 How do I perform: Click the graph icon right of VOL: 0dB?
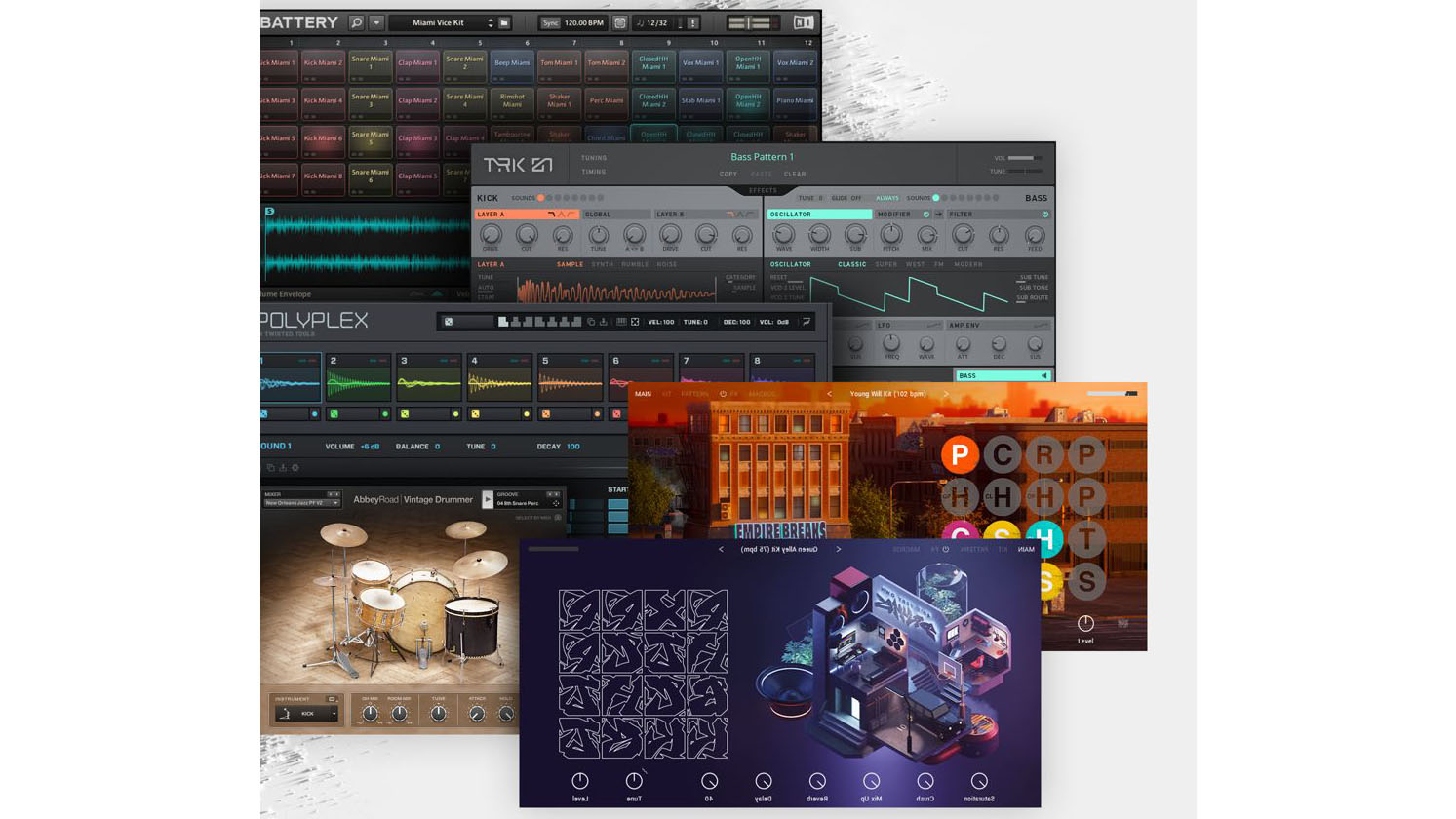807,322
